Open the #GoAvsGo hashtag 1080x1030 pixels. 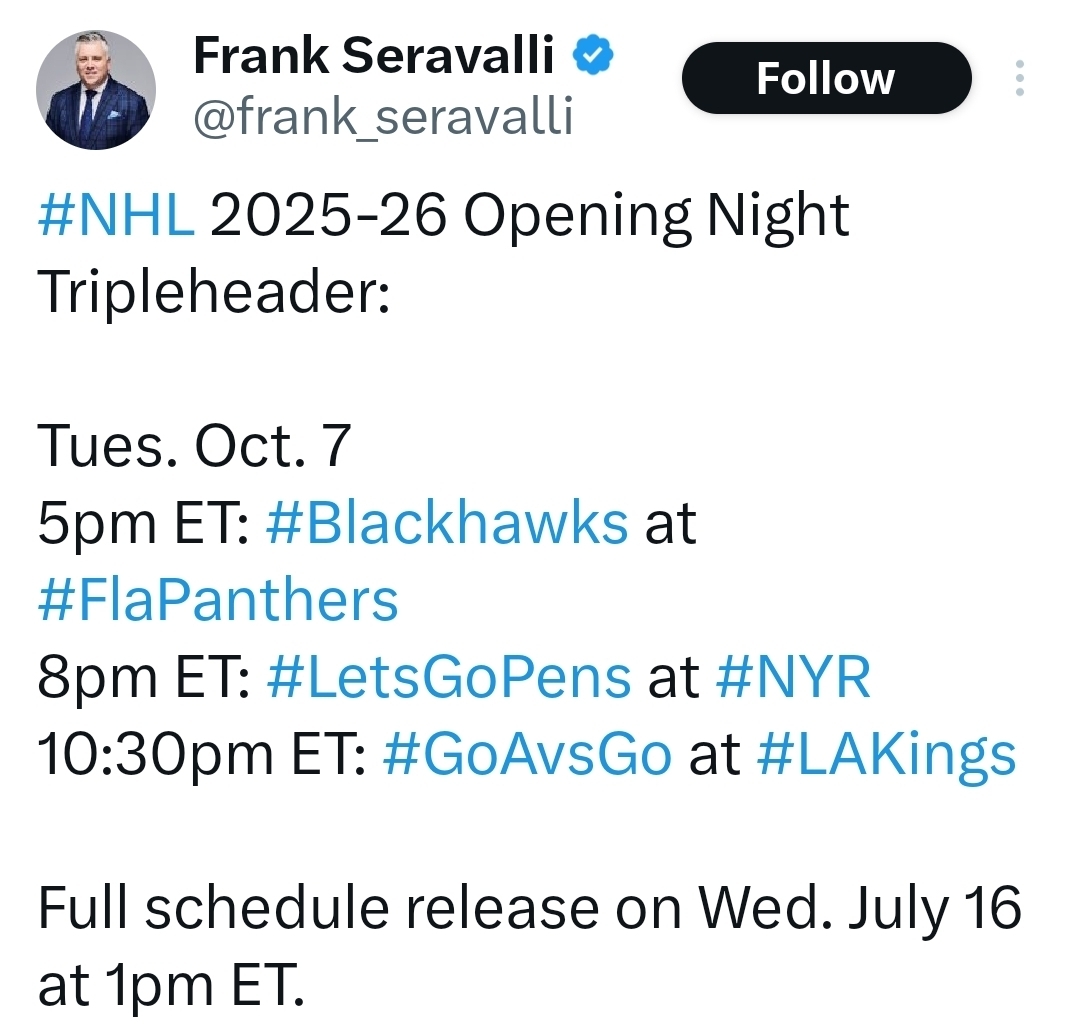(527, 755)
